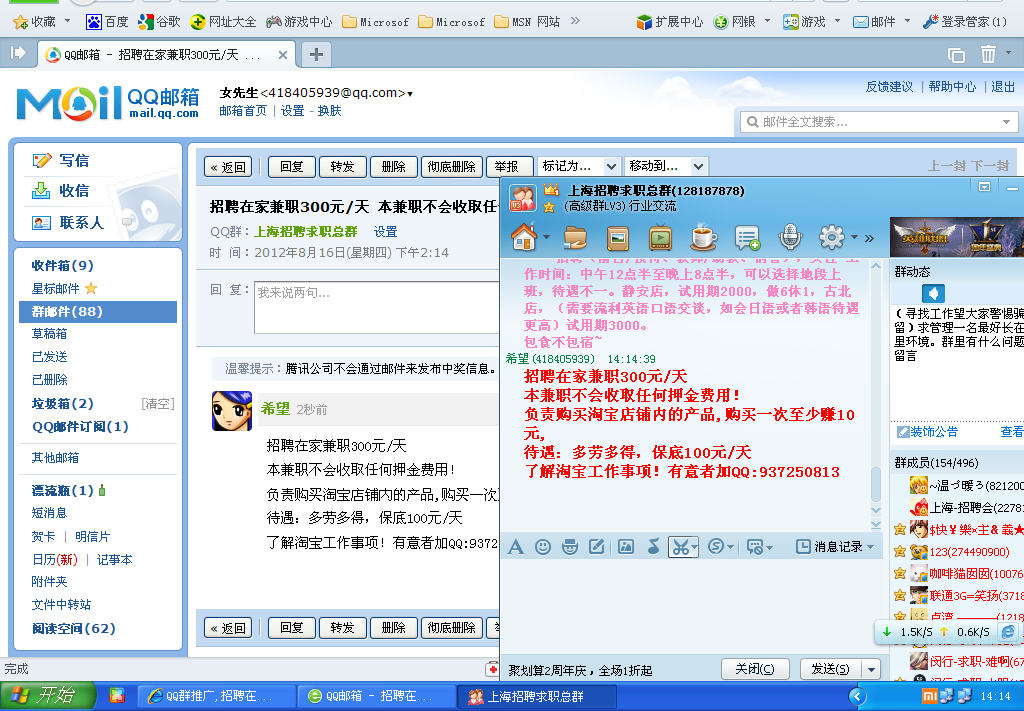Viewport: 1024px width, 711px height.
Task: Click the coffee cup icon in group toolbar
Action: pyautogui.click(x=703, y=238)
